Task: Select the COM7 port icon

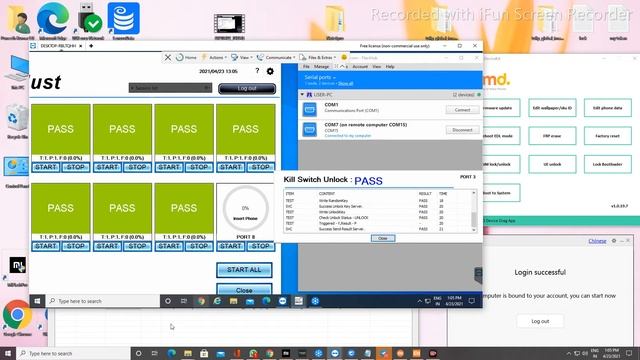Action: (x=309, y=130)
